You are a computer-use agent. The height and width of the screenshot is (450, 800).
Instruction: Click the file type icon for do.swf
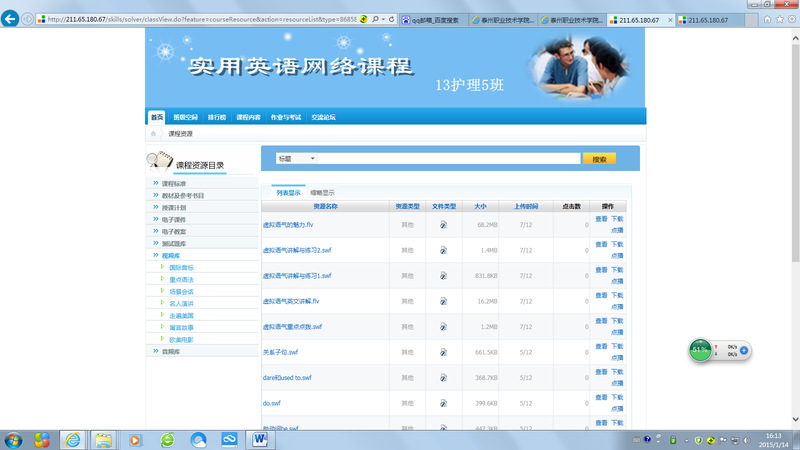tap(443, 403)
